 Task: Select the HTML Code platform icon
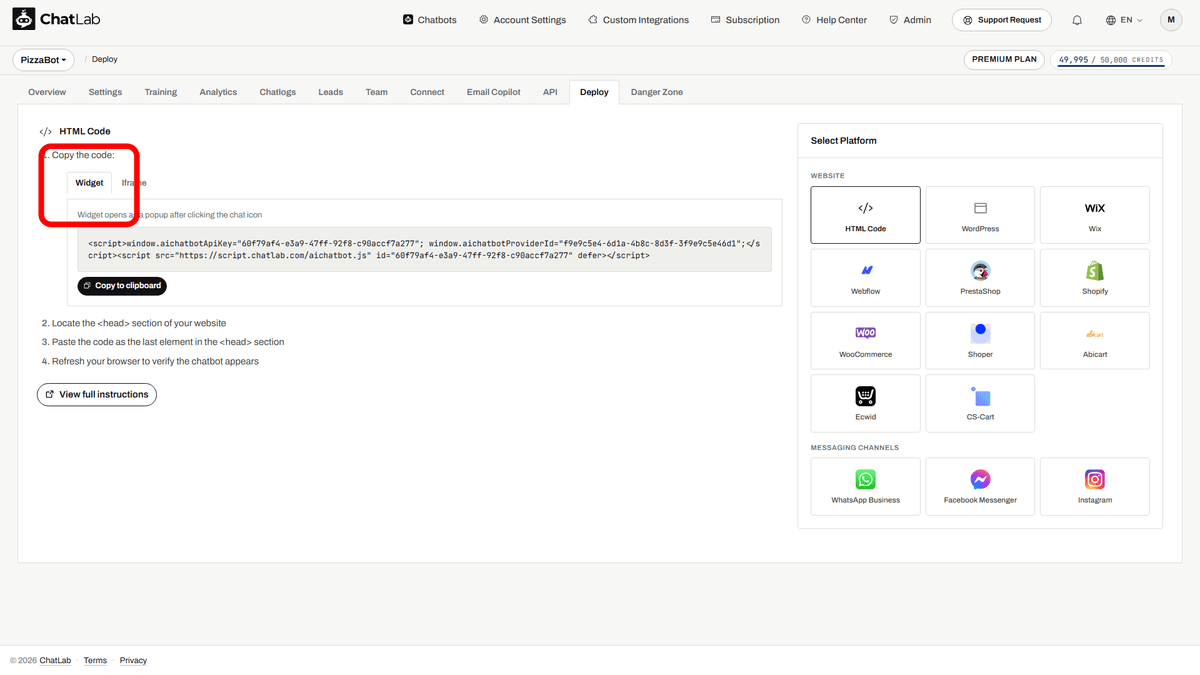point(866,208)
